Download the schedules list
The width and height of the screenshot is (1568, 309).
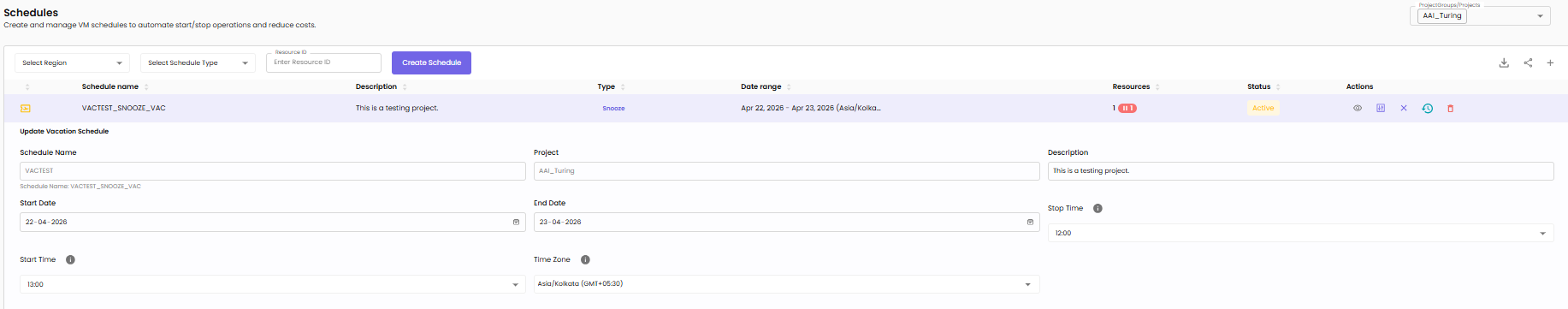click(x=1504, y=62)
